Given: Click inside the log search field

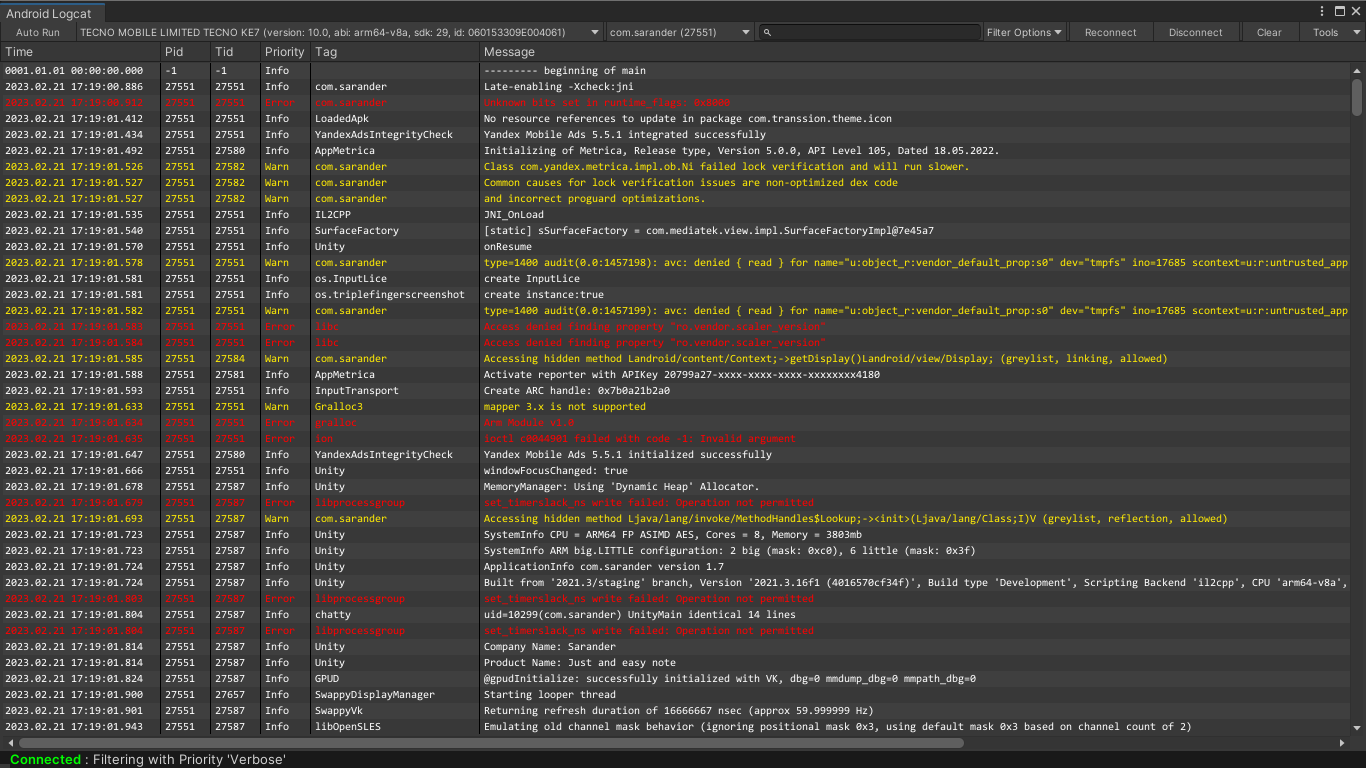Looking at the screenshot, I should click(x=870, y=32).
